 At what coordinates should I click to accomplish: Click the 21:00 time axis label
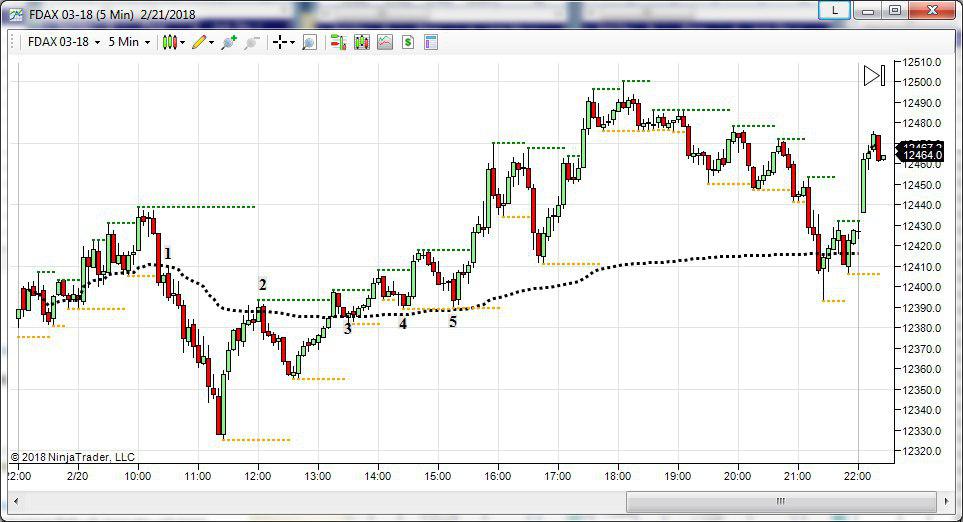(x=798, y=476)
